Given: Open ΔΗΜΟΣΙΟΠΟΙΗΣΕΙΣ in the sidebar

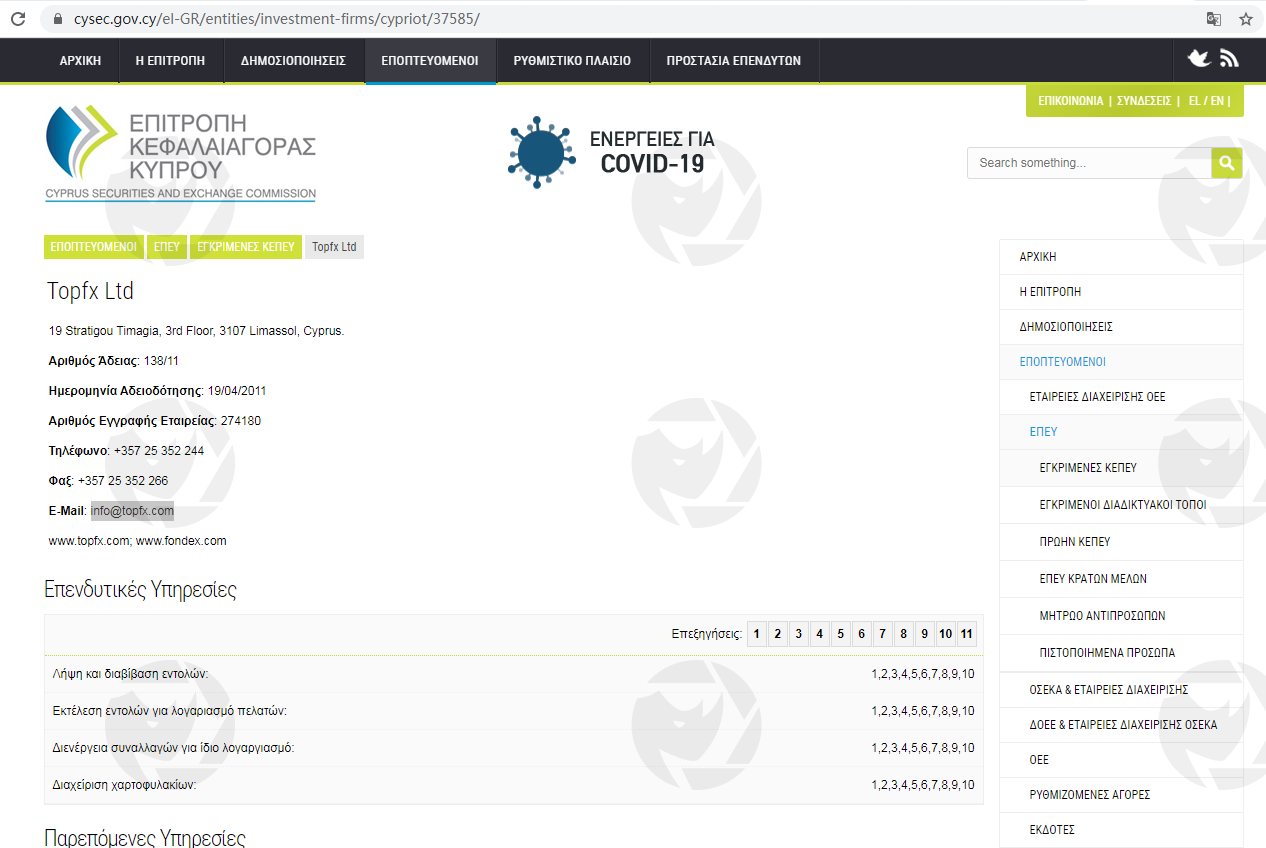Looking at the screenshot, I should click(x=1121, y=327).
